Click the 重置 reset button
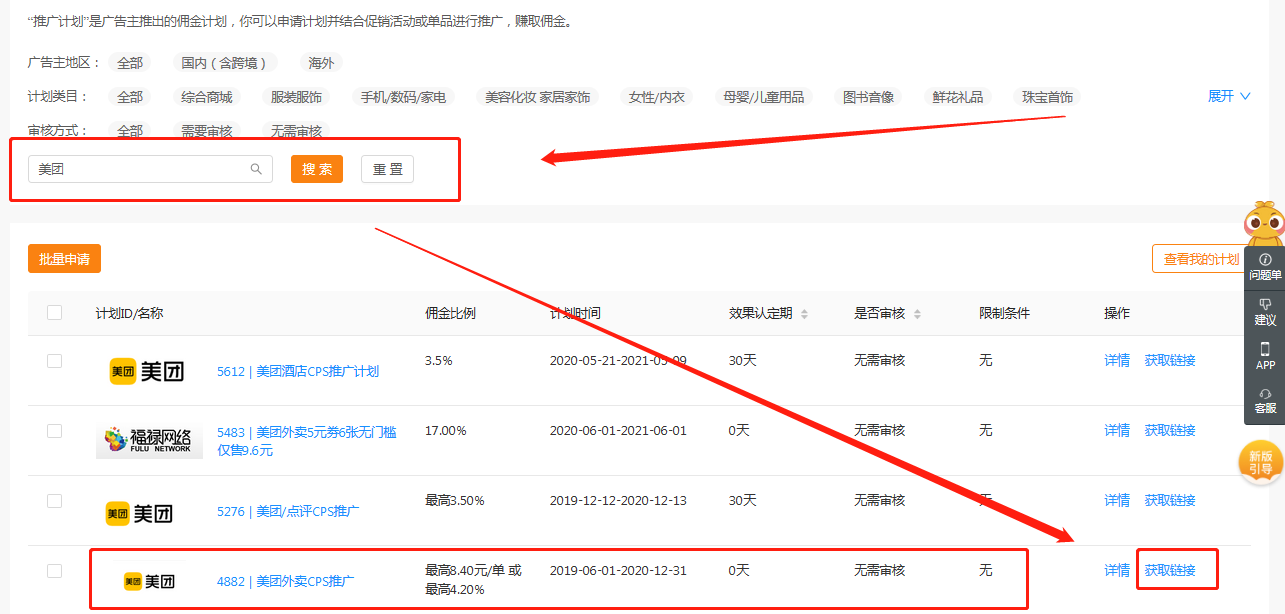The width and height of the screenshot is (1285, 614). pyautogui.click(x=387, y=169)
